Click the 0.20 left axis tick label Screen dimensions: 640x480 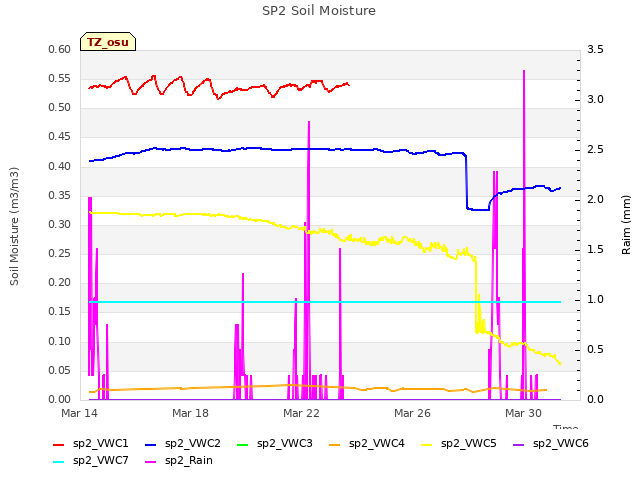point(60,282)
